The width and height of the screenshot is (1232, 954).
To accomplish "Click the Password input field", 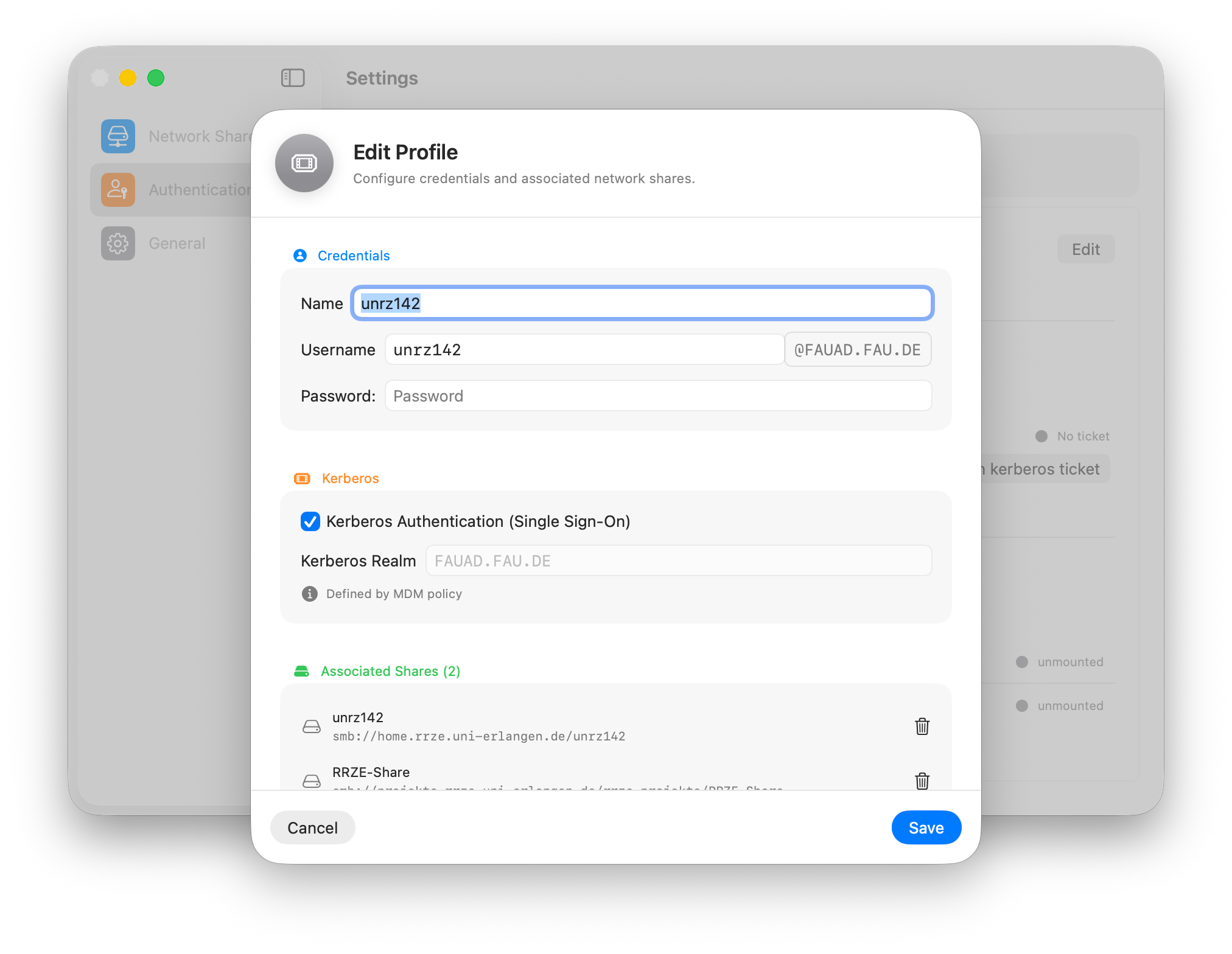I will [x=658, y=395].
